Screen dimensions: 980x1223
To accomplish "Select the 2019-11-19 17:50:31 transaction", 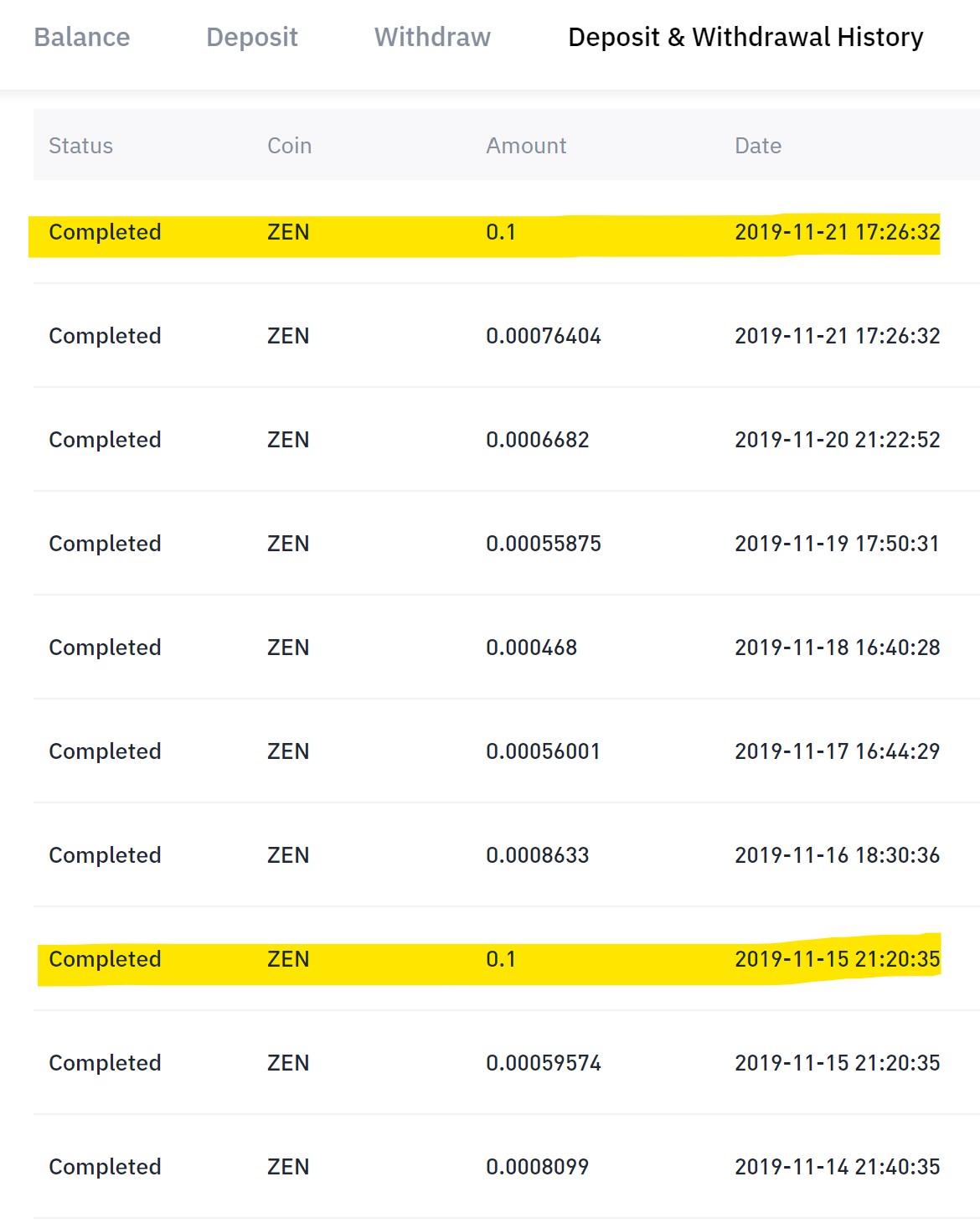I will (x=837, y=544).
